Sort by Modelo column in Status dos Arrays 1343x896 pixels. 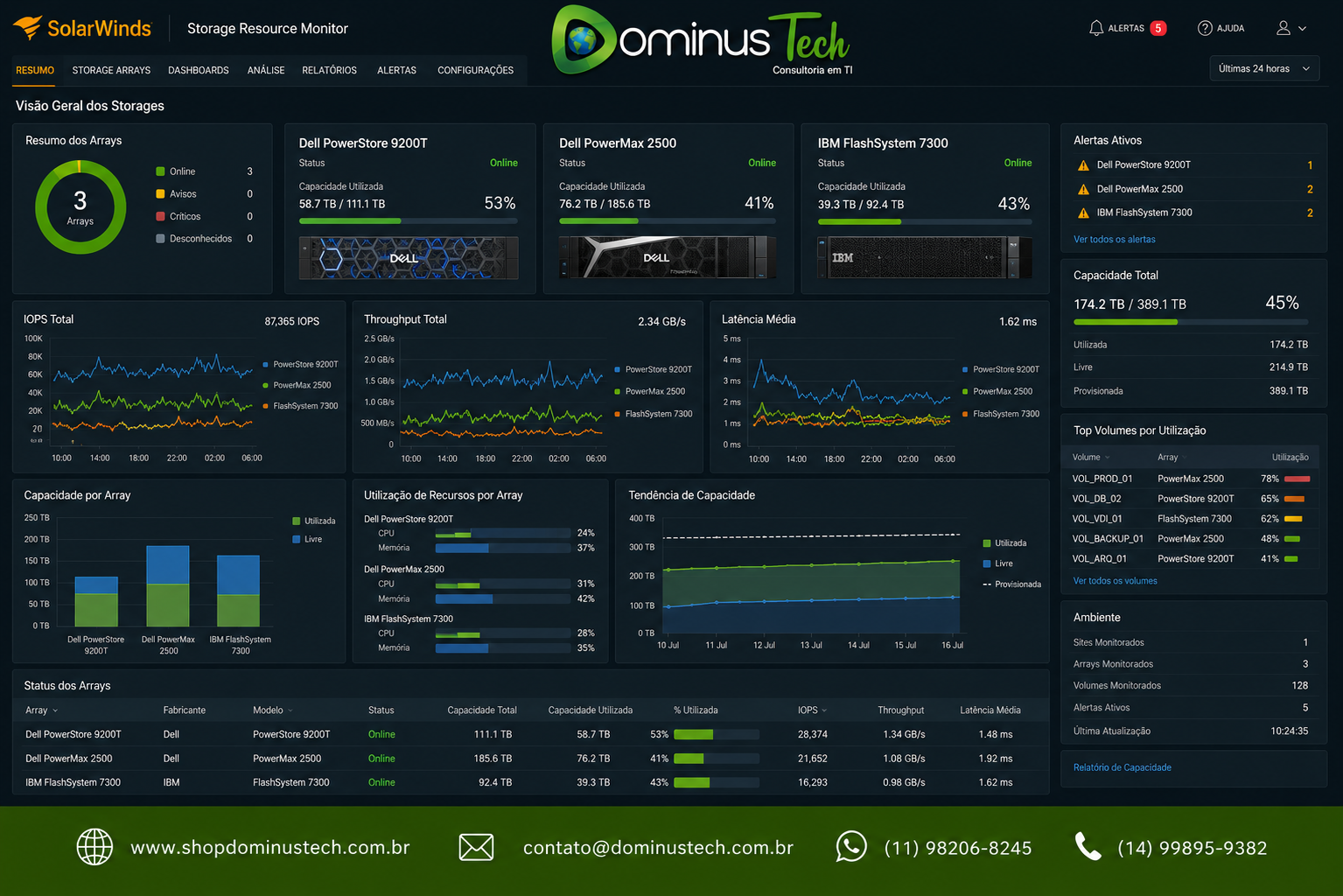273,710
